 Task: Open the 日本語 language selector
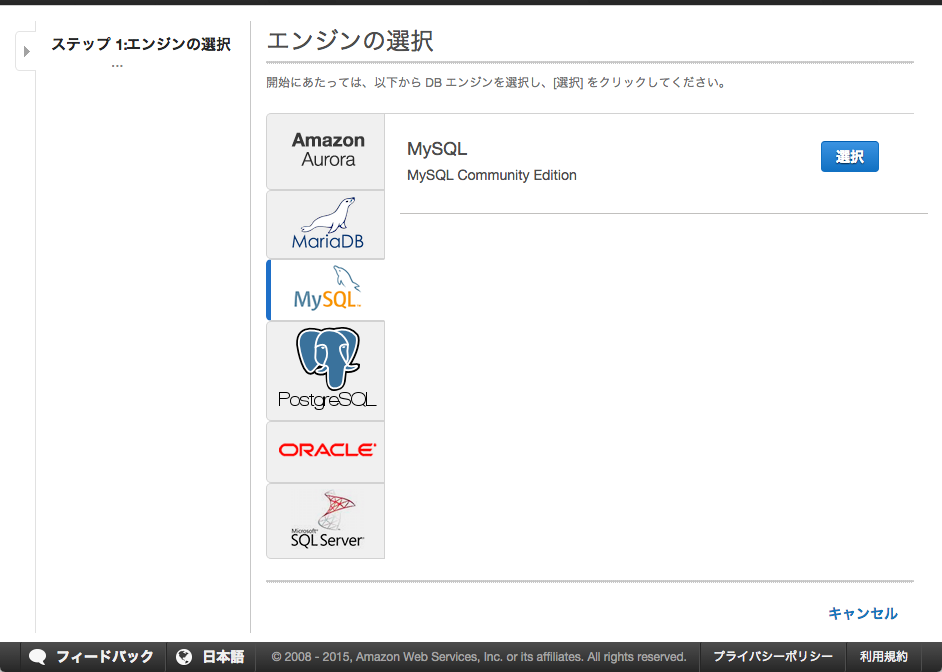[211, 656]
